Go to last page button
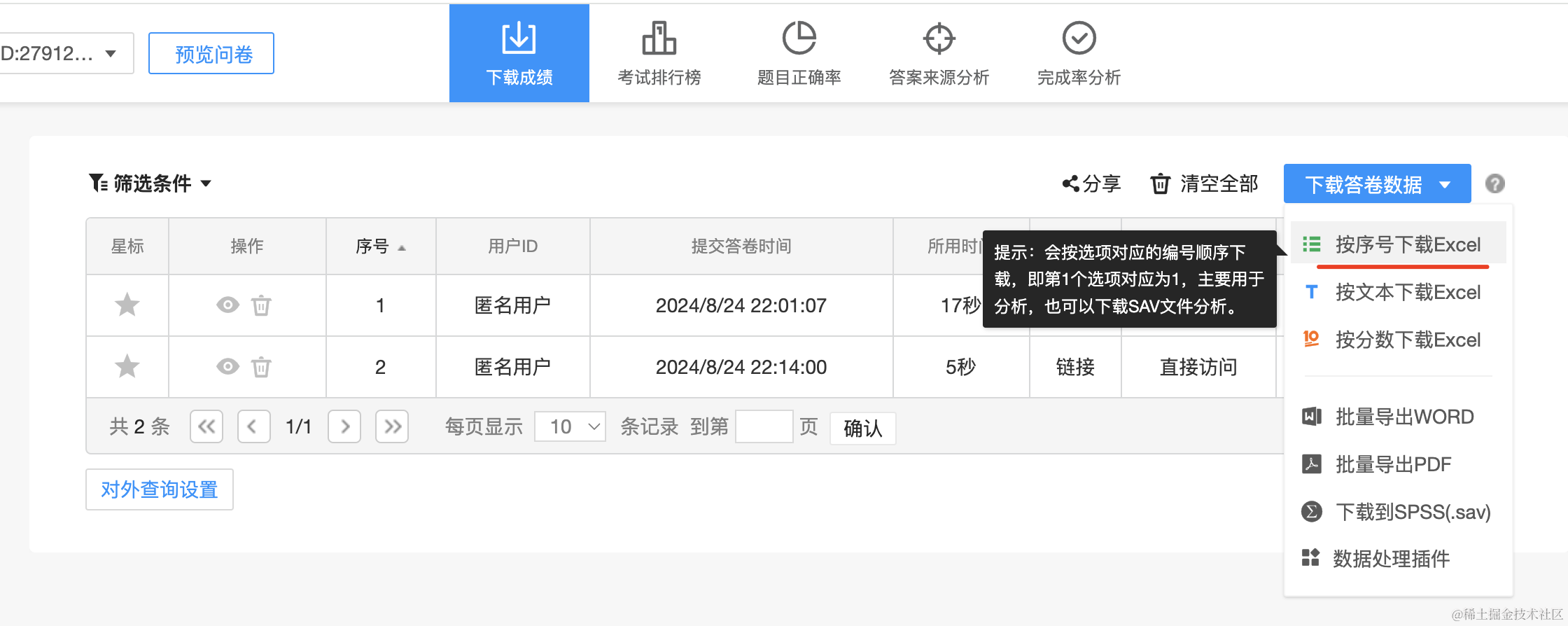This screenshot has height=626, width=1568. click(392, 426)
